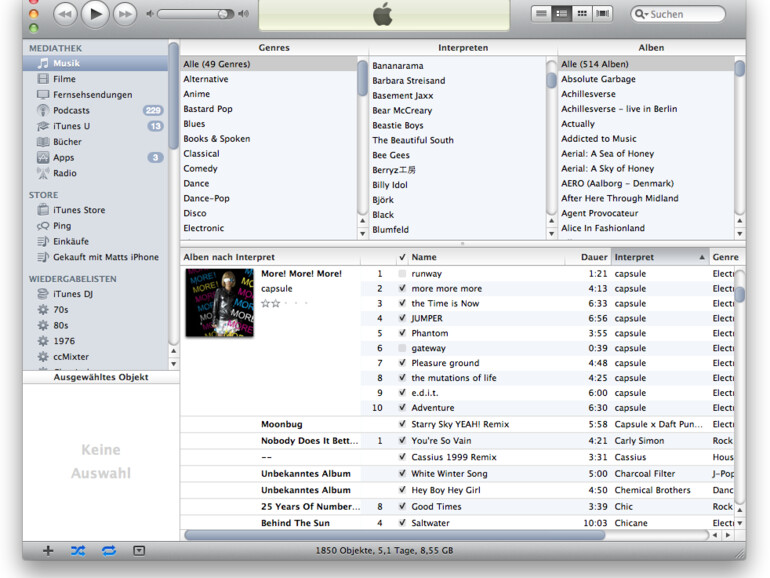The image size is (770, 578).
Task: Open the iTunes Store
Action: (x=96, y=210)
